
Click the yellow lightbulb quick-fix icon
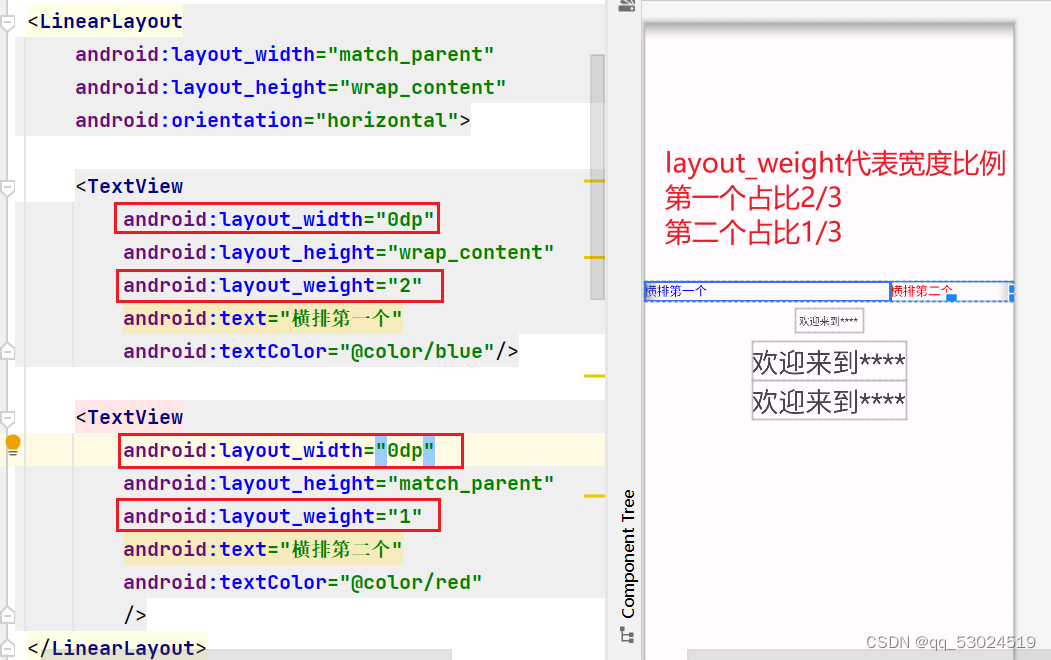tap(13, 444)
